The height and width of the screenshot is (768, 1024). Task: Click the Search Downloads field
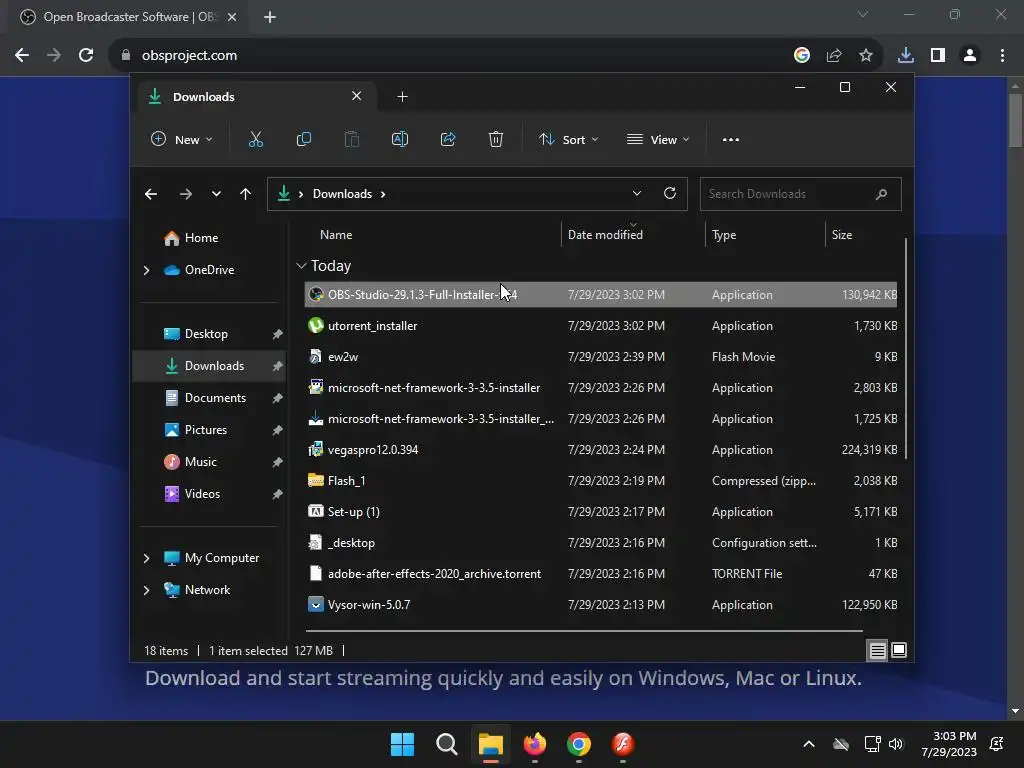[787, 194]
